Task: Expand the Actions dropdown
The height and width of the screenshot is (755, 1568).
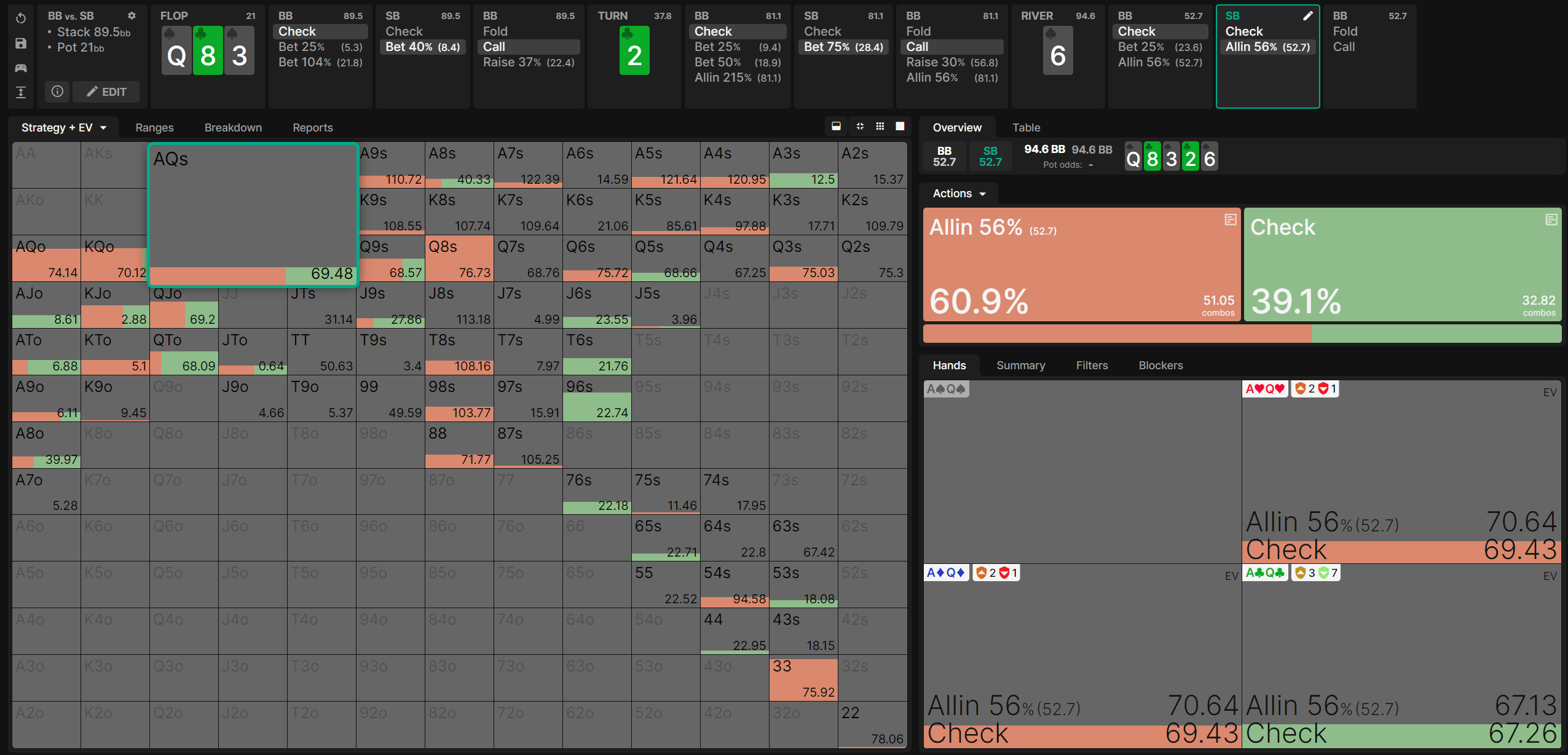Action: pyautogui.click(x=959, y=194)
